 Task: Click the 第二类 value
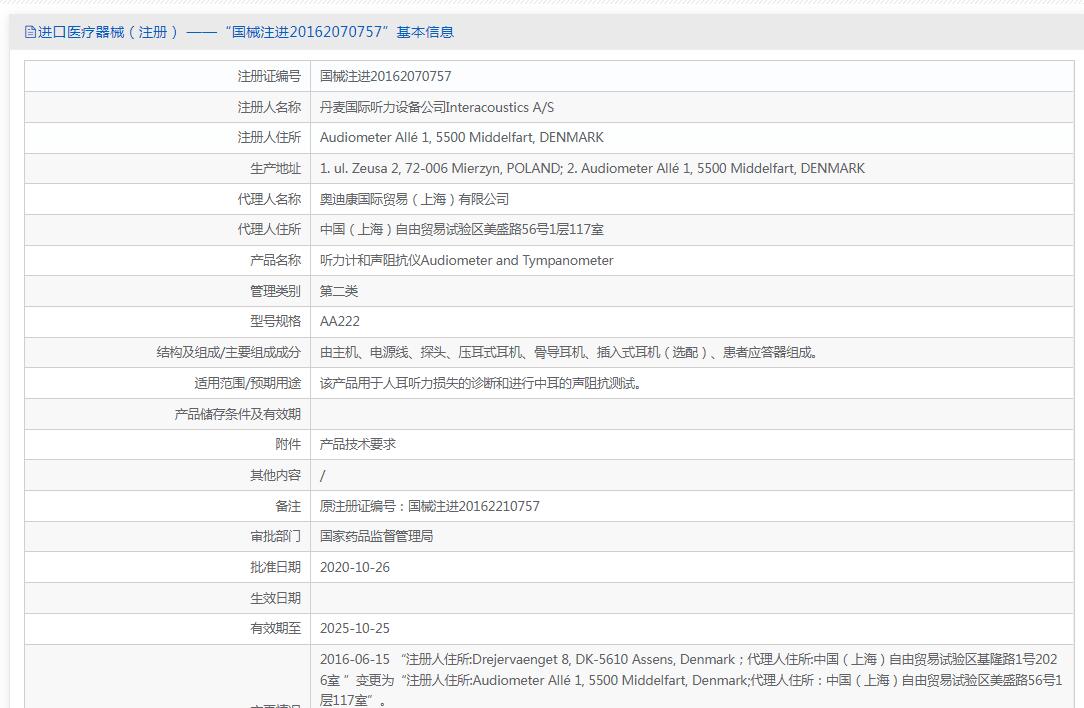coord(339,291)
